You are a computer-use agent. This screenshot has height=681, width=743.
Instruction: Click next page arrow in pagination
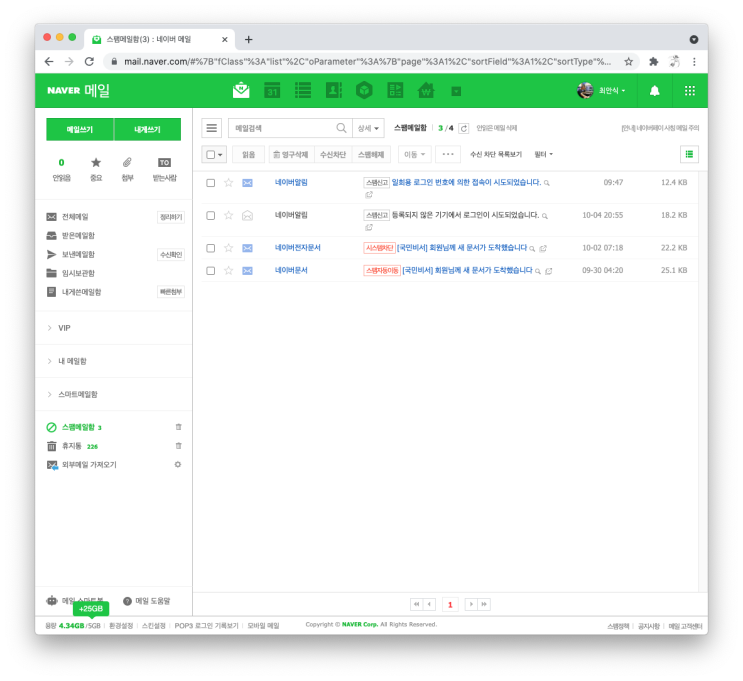[471, 604]
